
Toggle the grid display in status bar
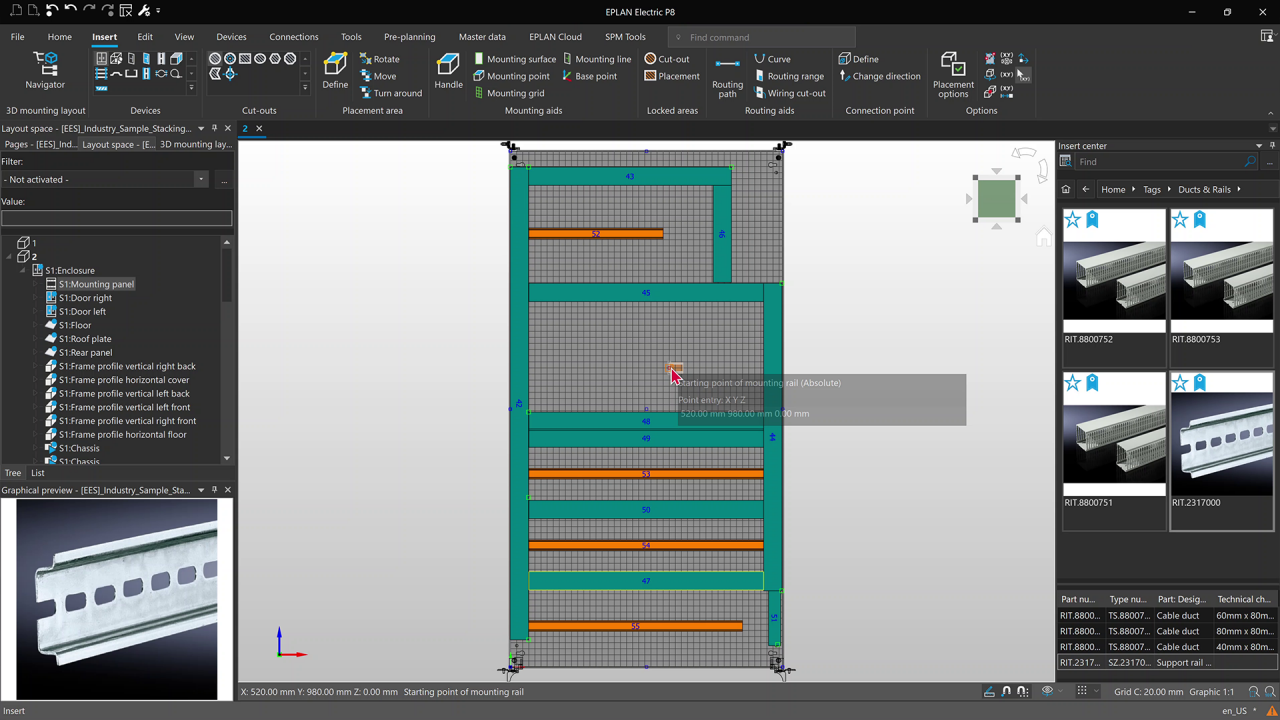tap(1082, 690)
